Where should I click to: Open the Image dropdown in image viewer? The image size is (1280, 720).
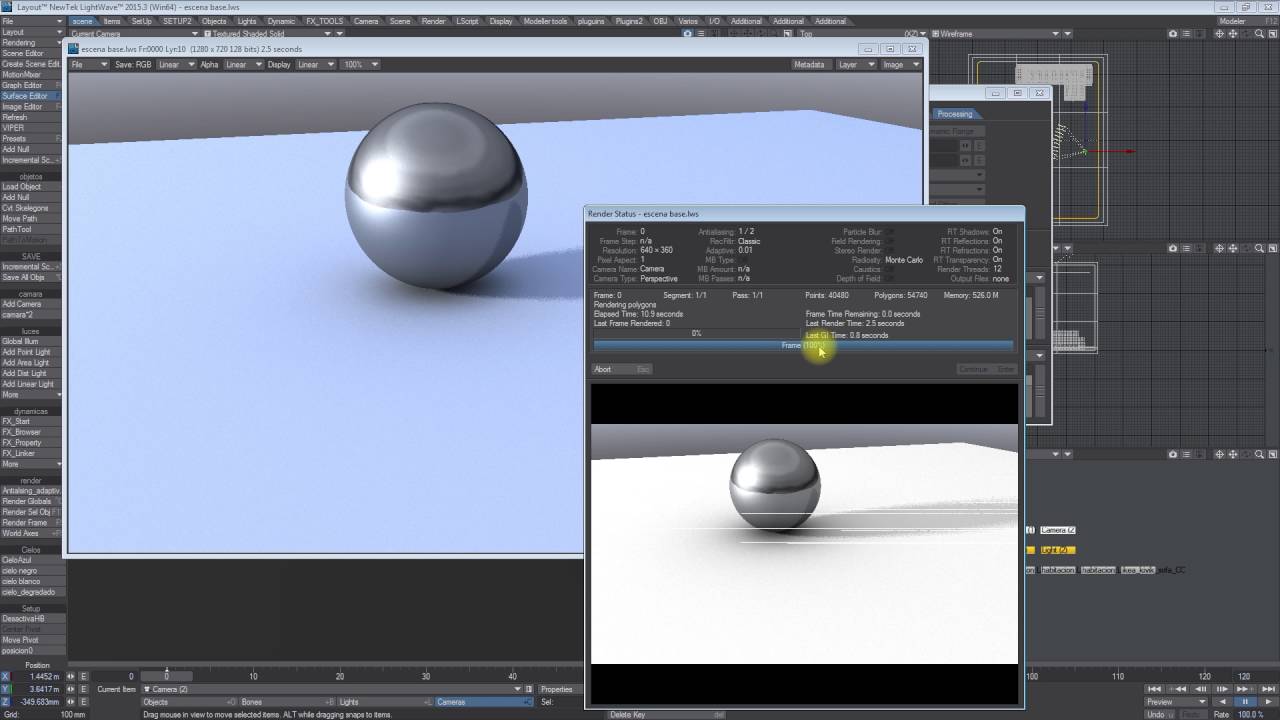(900, 65)
